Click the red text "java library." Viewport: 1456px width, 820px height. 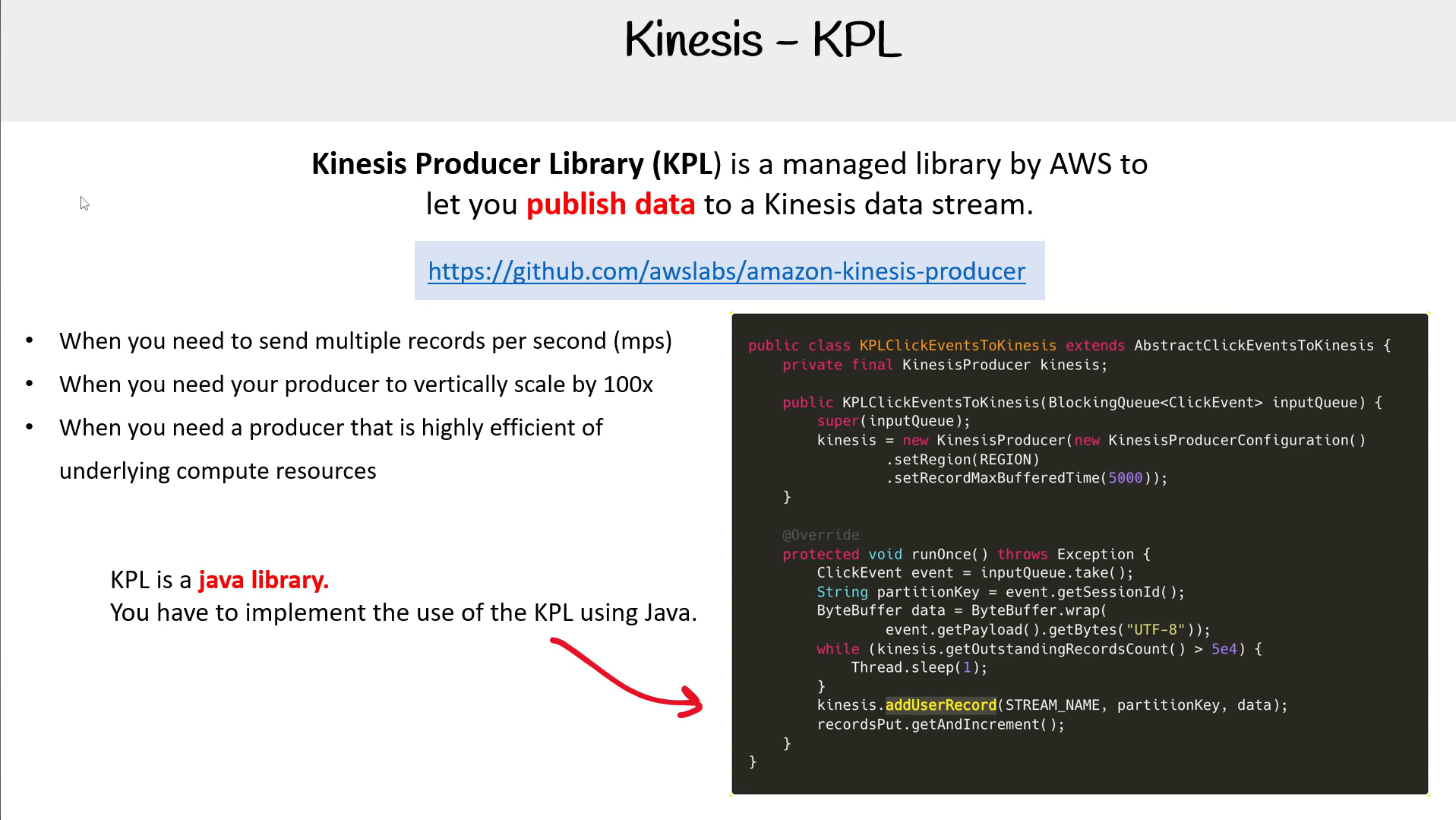point(264,580)
